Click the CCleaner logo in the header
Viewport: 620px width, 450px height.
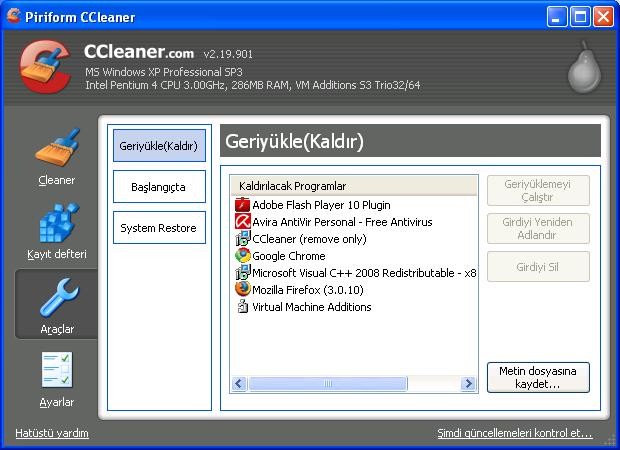pos(45,66)
